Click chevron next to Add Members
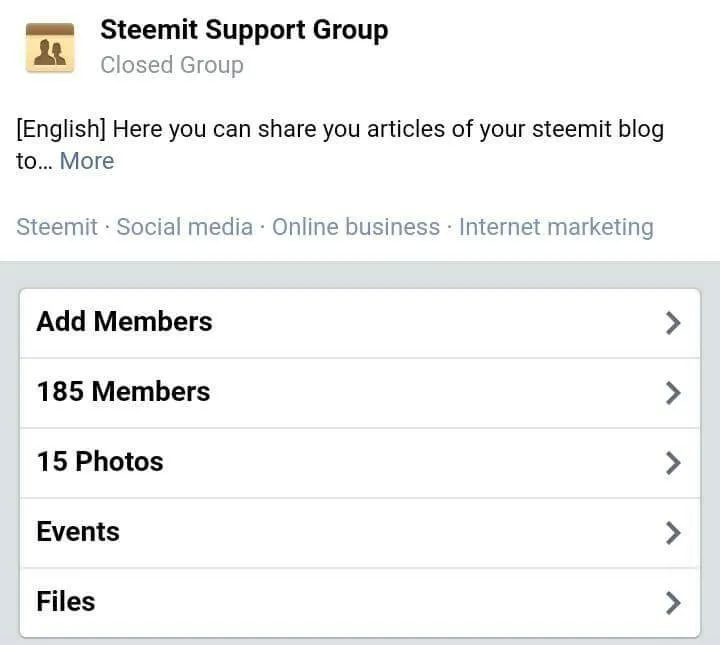The width and height of the screenshot is (720, 645). pyautogui.click(x=673, y=323)
